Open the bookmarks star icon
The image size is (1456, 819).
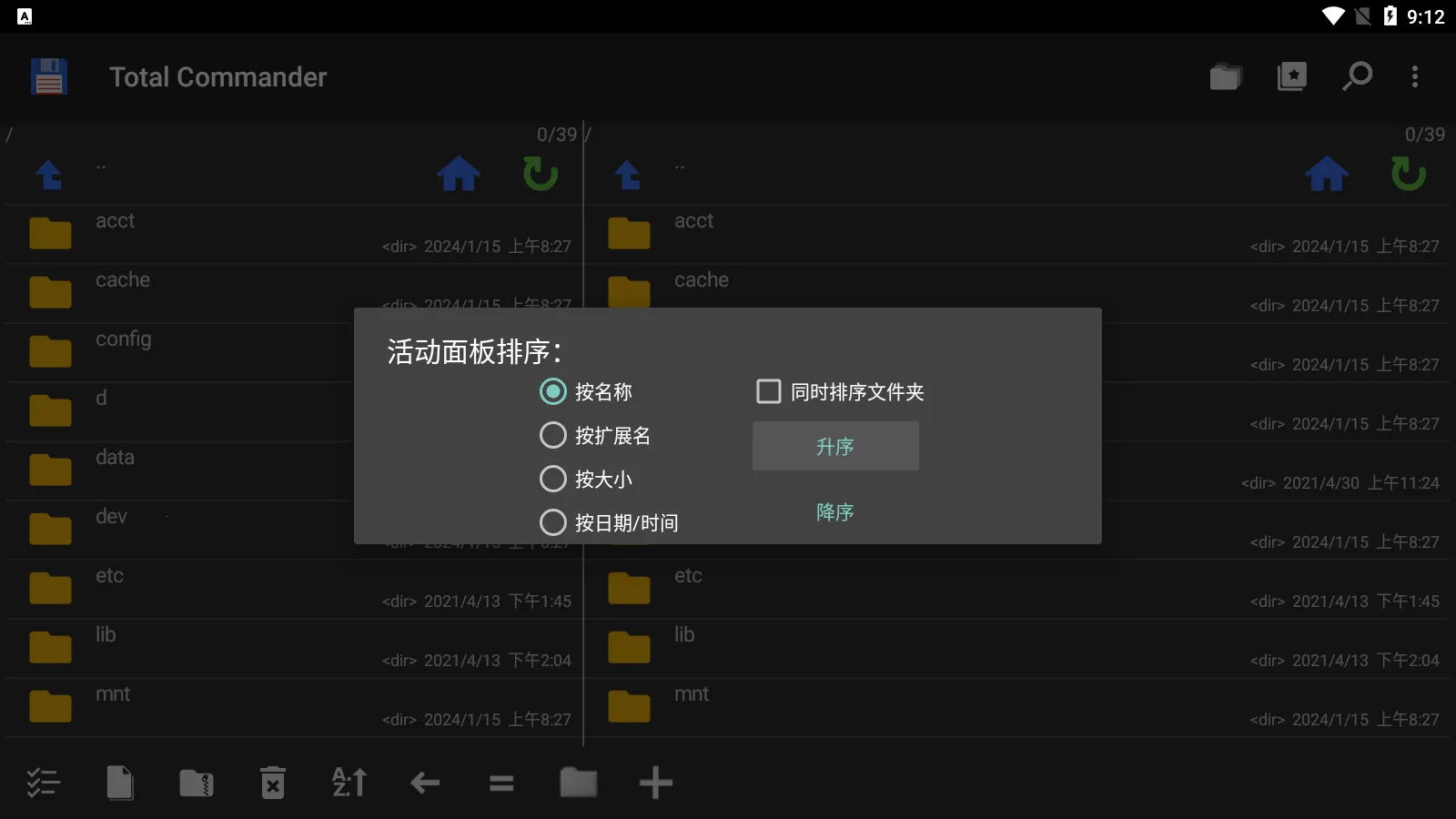point(1291,76)
